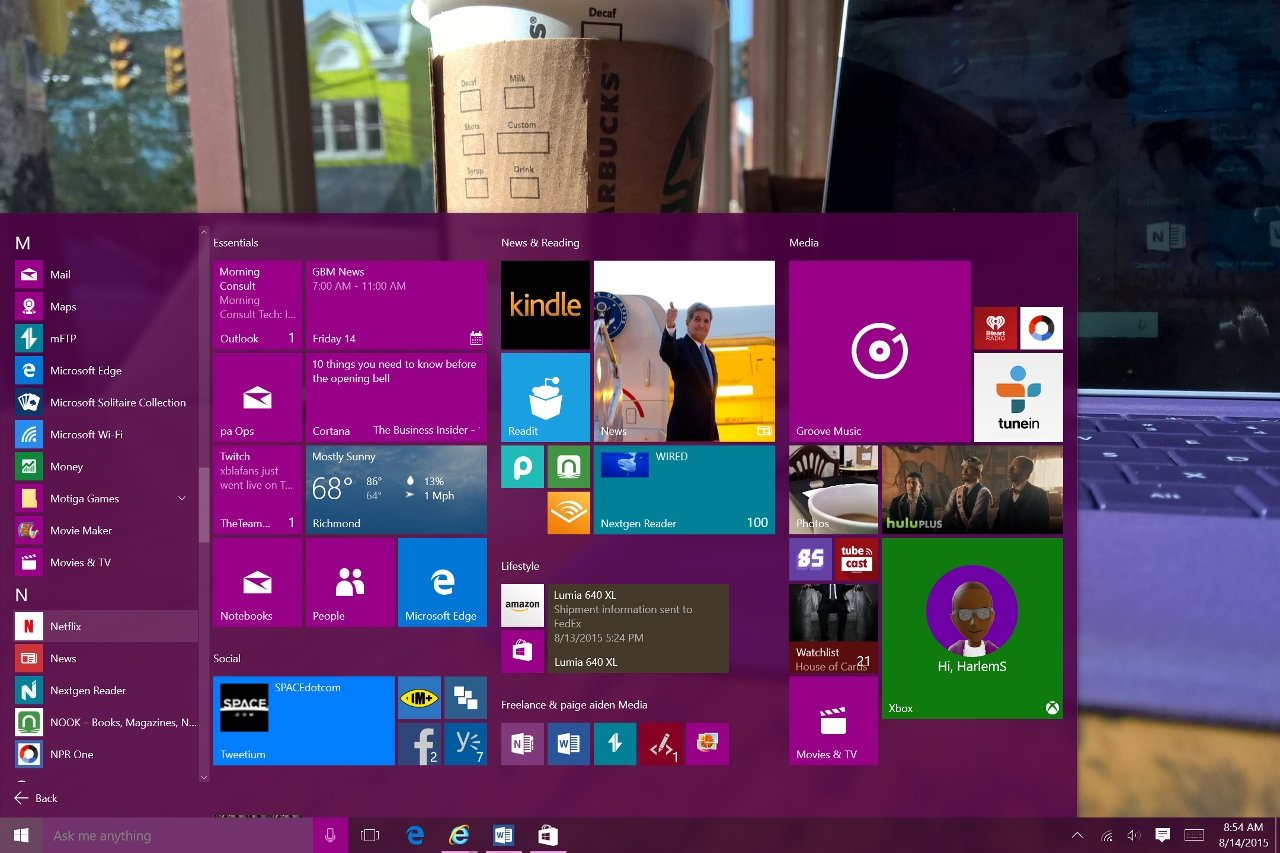Image resolution: width=1280 pixels, height=853 pixels.
Task: Launch the iHeartRadio tile
Action: point(995,328)
